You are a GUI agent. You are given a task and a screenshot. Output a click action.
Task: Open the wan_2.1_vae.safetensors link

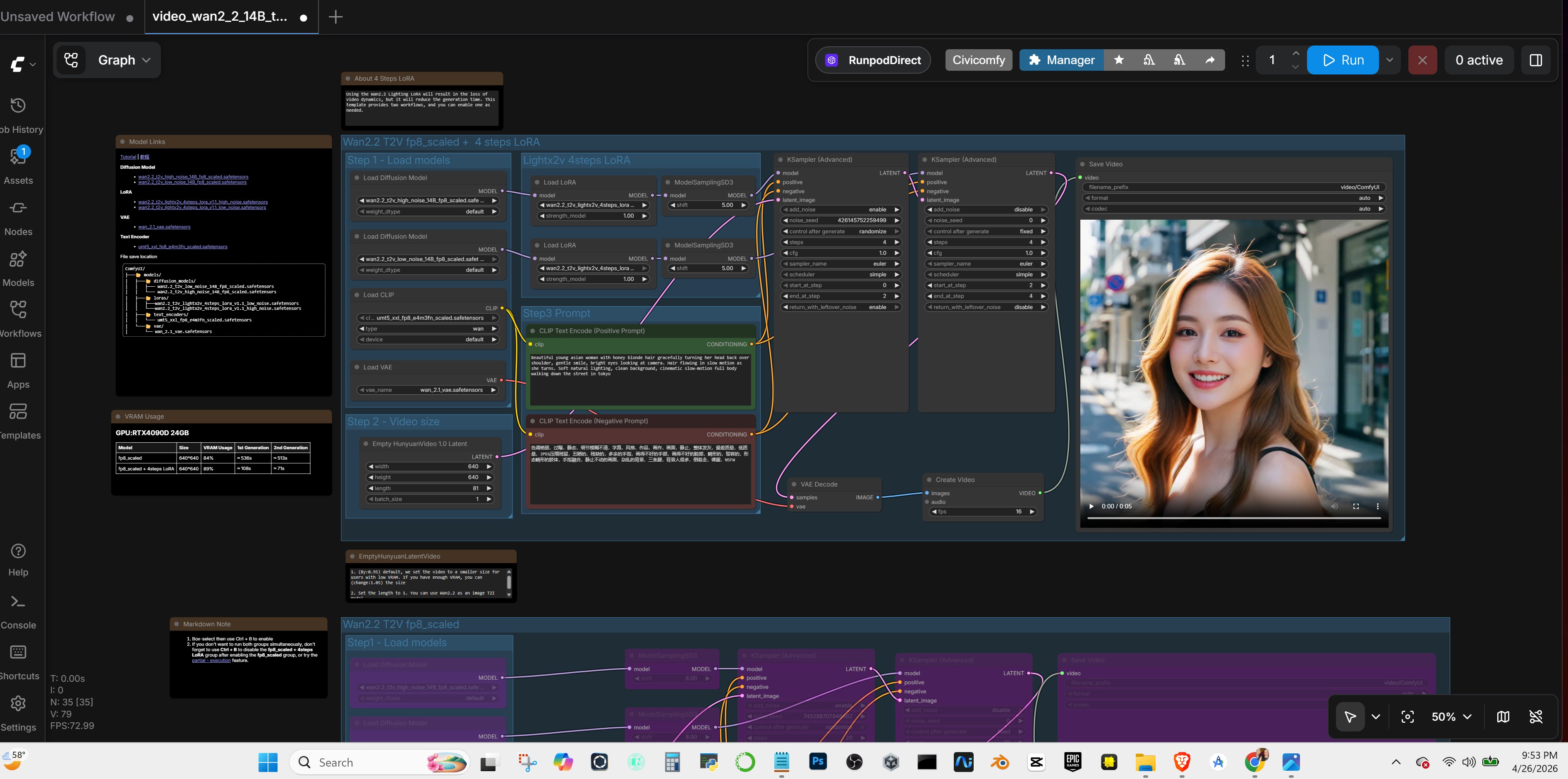pos(164,227)
